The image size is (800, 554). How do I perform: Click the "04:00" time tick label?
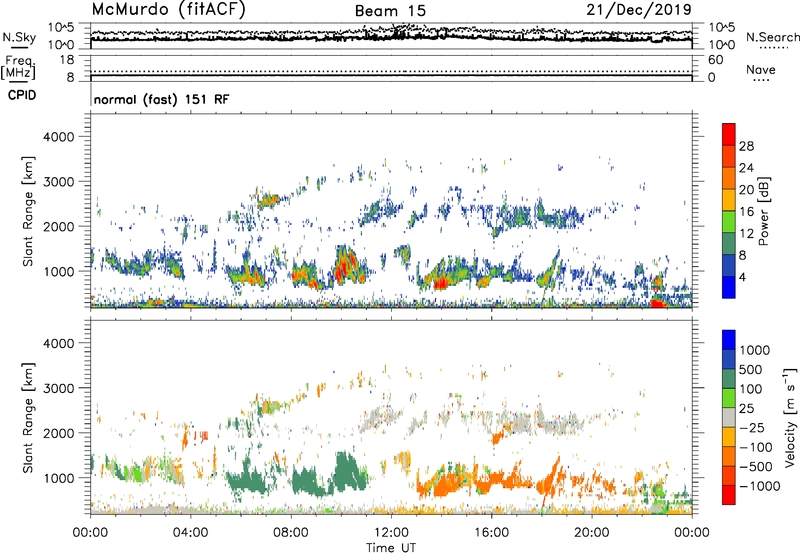[x=190, y=533]
